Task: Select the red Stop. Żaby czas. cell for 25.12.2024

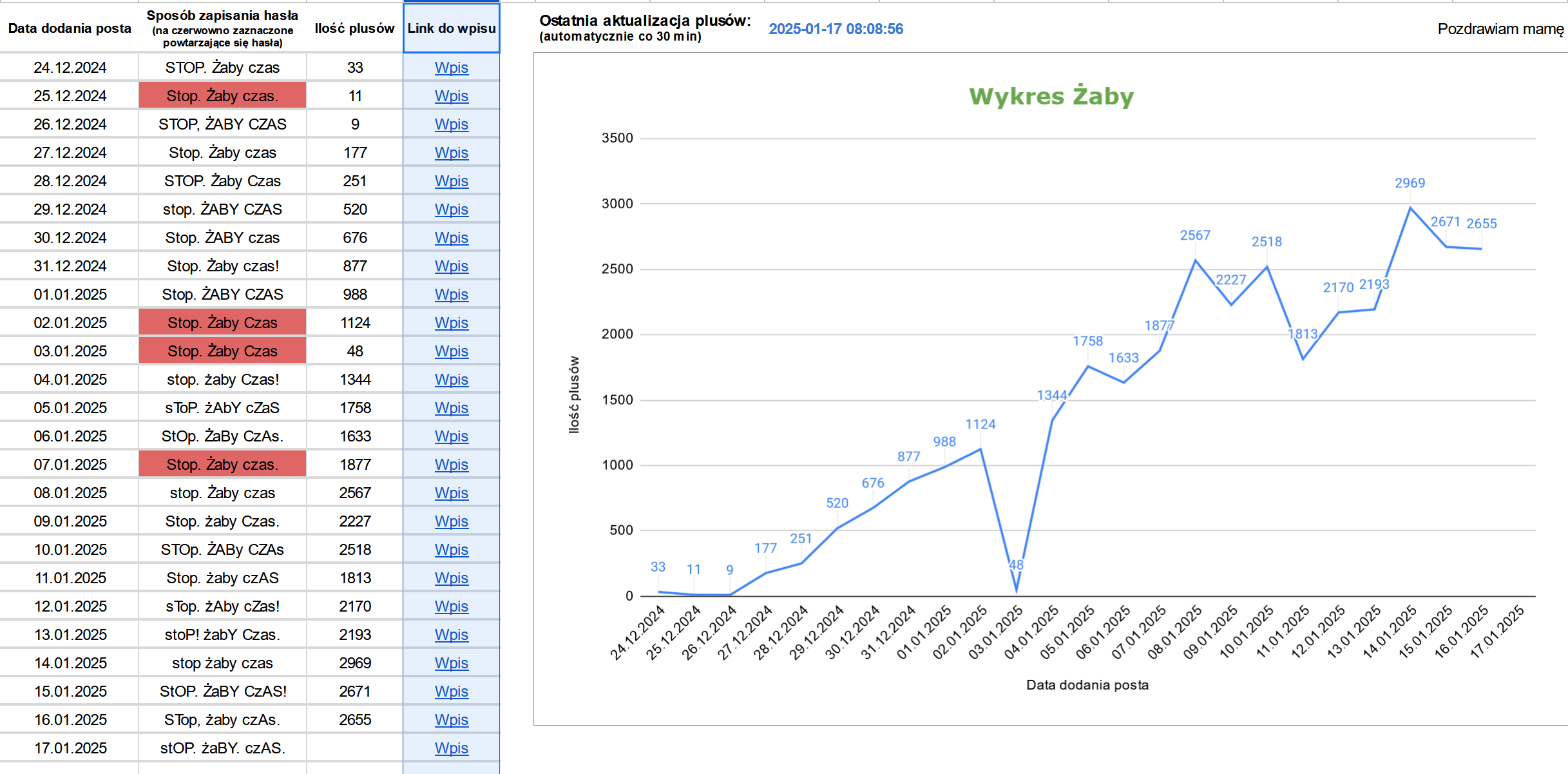Action: click(x=222, y=96)
